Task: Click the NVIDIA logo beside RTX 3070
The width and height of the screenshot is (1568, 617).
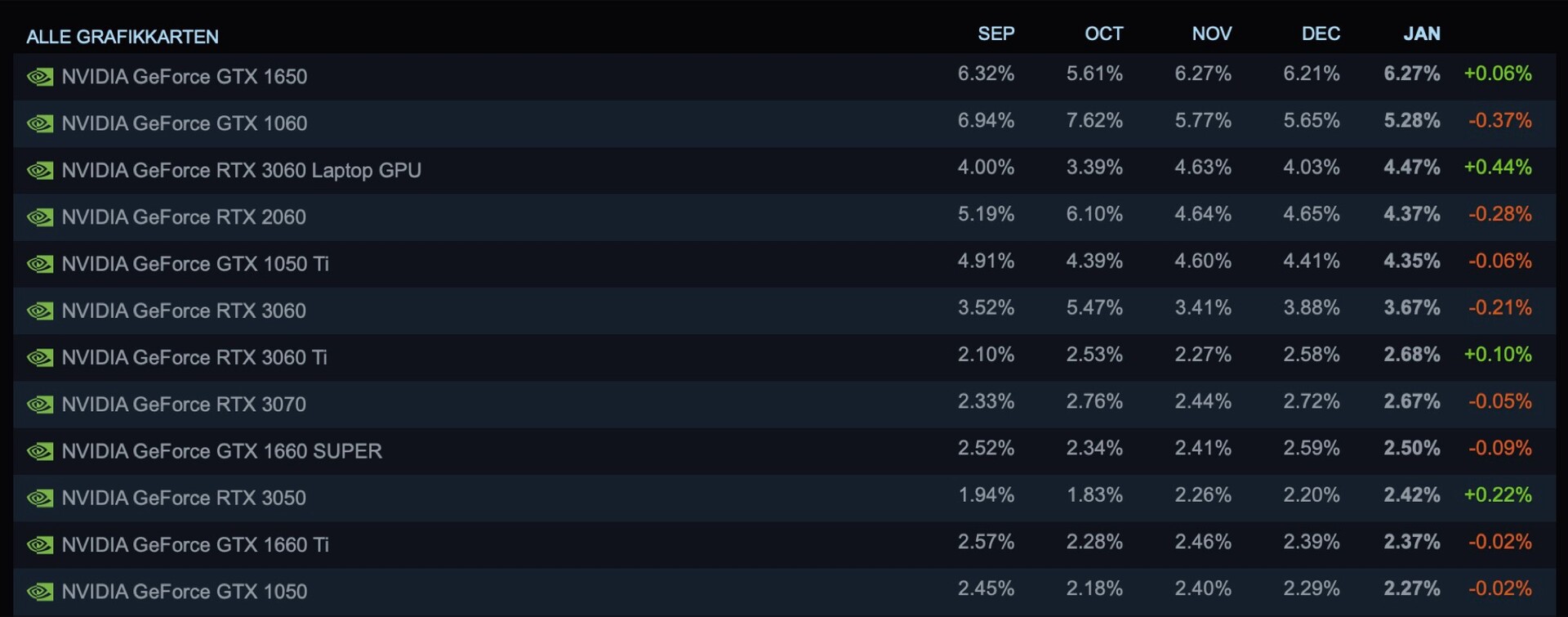Action: pos(40,405)
